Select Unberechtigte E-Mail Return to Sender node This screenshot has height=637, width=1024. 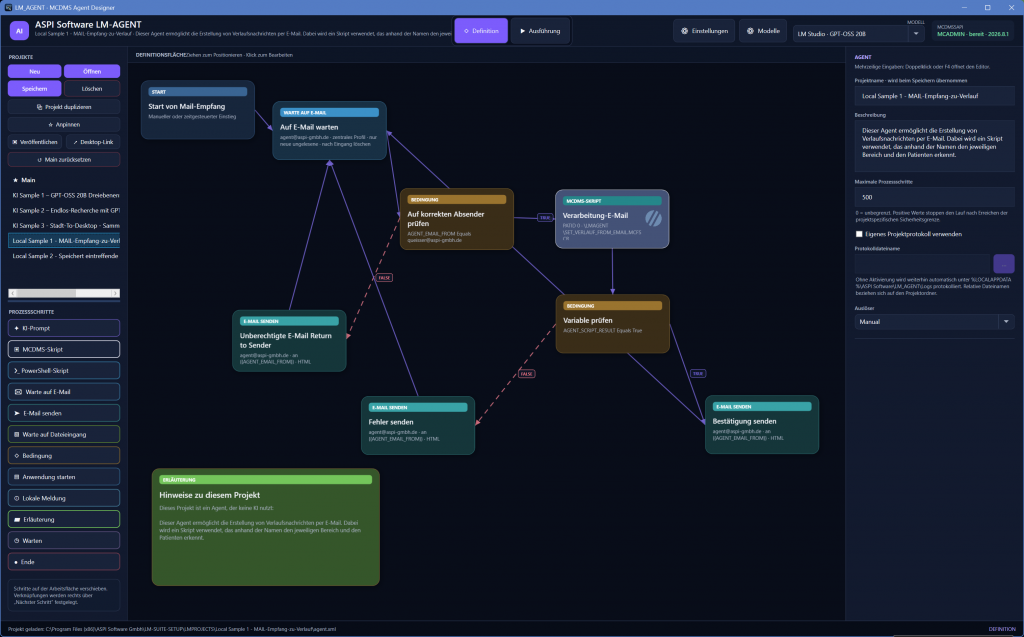pos(289,341)
